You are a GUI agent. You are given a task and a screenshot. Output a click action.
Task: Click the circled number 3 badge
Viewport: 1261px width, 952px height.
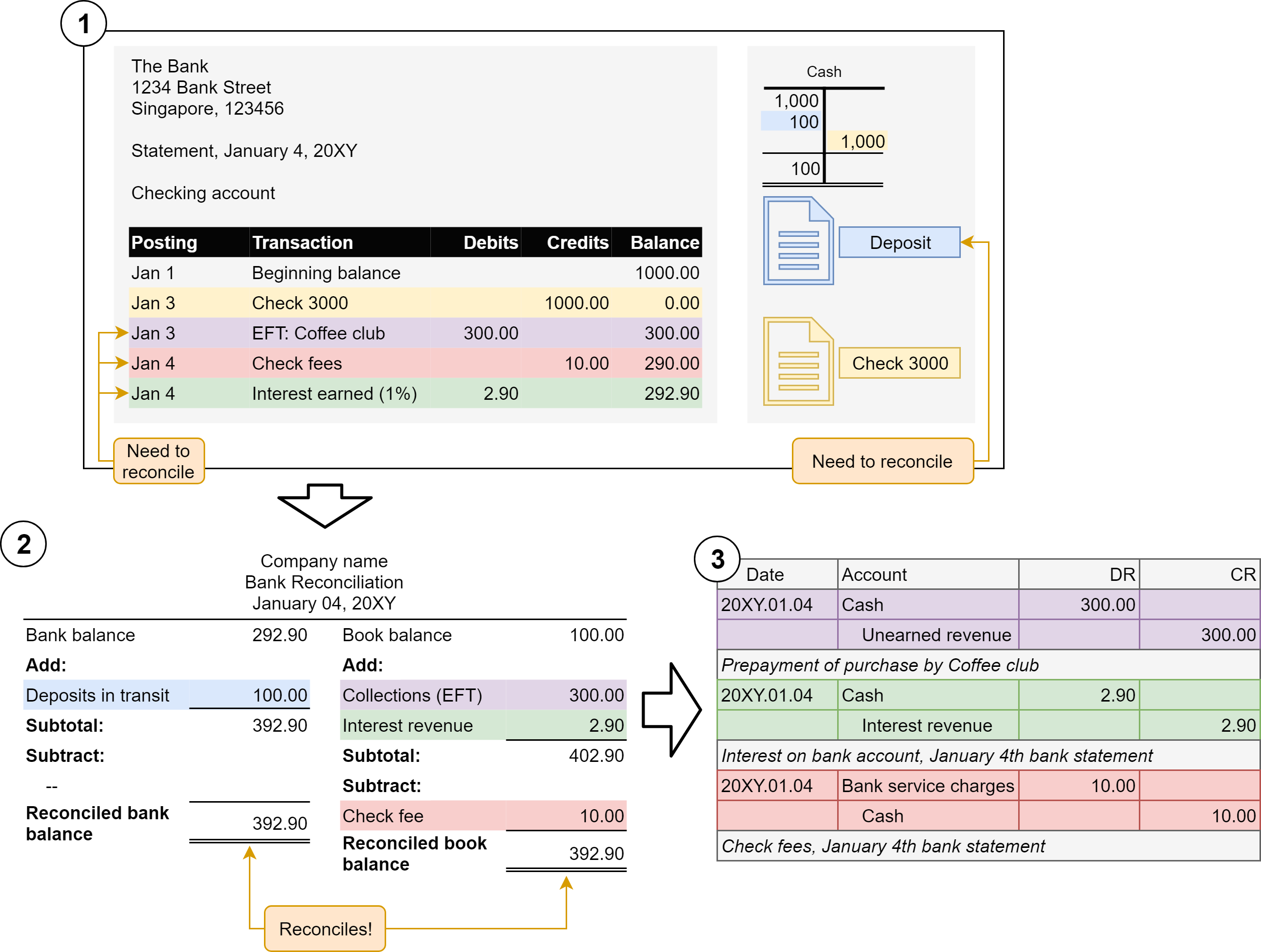[717, 559]
